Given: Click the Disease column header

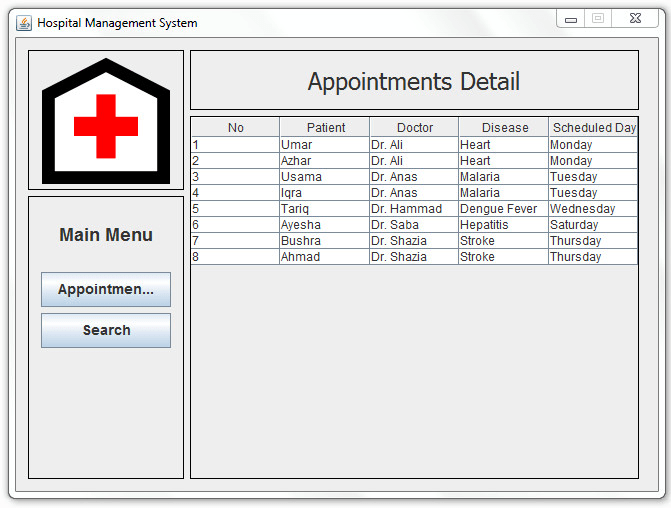Looking at the screenshot, I should [x=504, y=128].
